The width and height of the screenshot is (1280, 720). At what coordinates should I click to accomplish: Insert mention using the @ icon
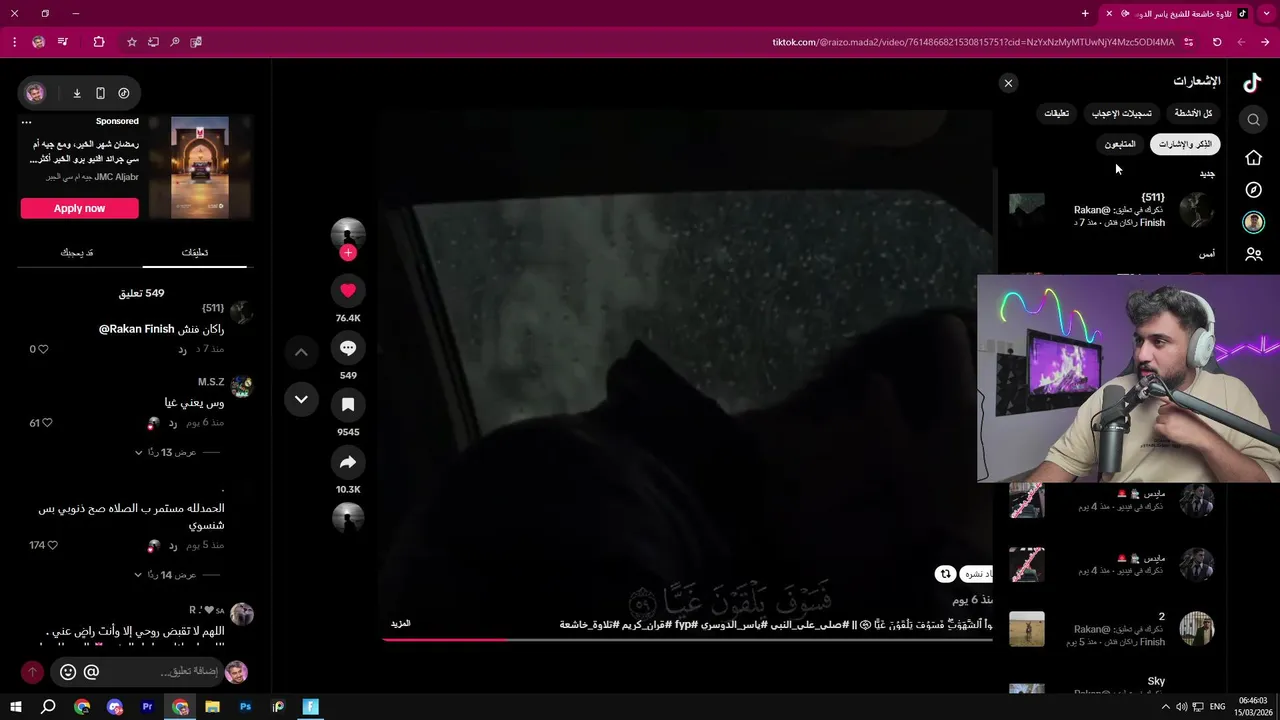click(91, 672)
